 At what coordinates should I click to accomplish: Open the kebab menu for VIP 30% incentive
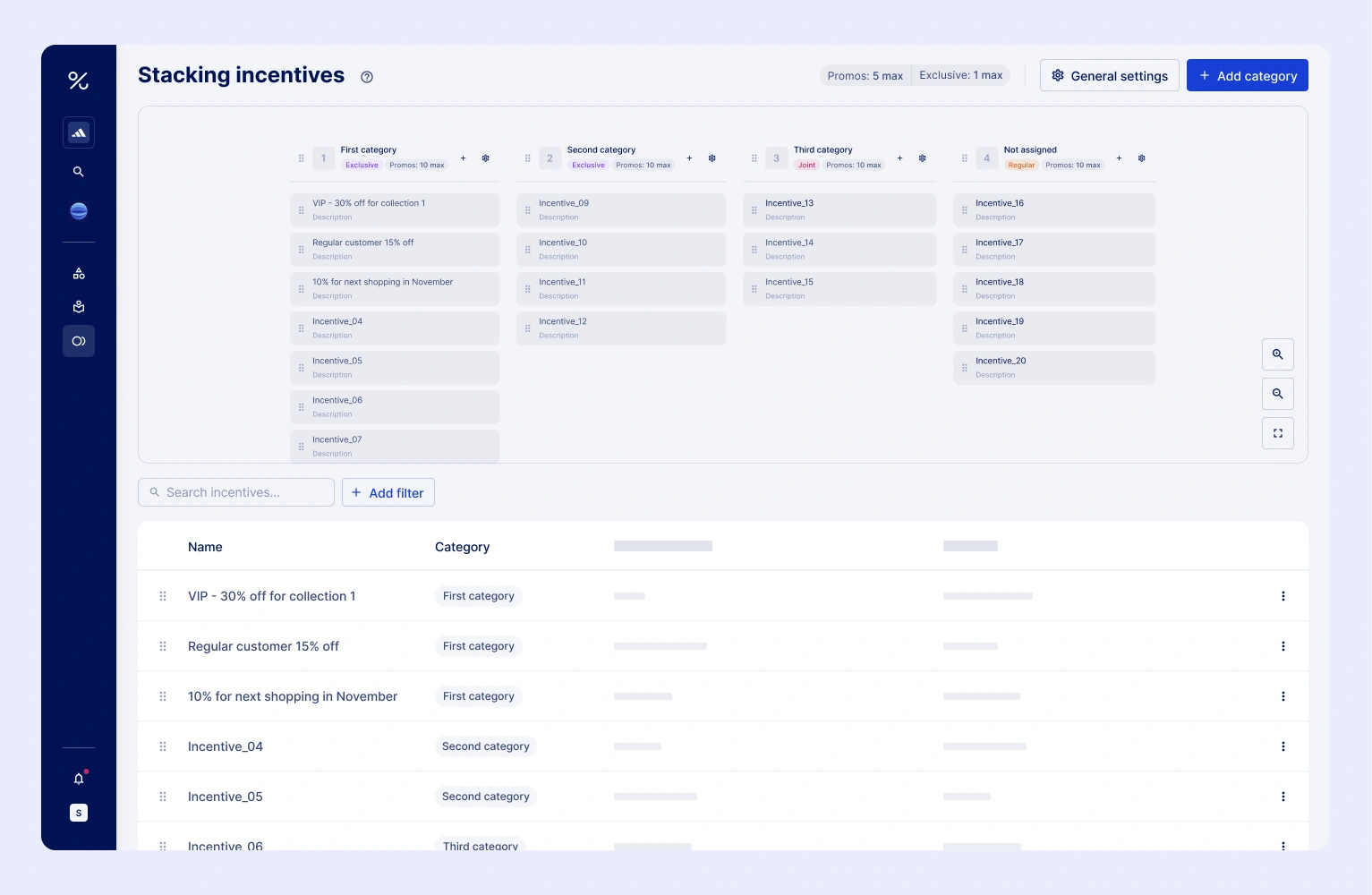click(1283, 596)
